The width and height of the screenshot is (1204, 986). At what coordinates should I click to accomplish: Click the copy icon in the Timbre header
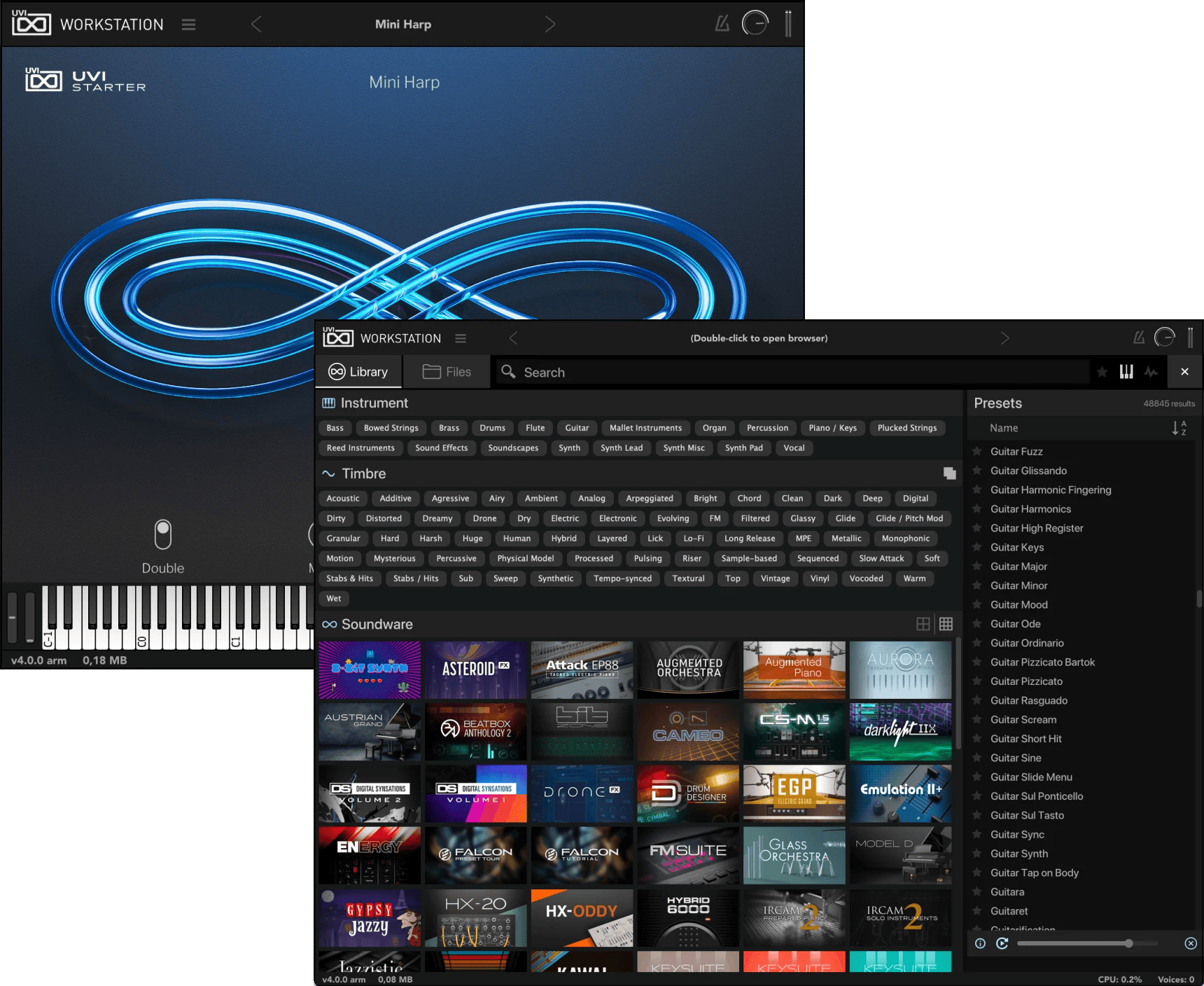[949, 473]
